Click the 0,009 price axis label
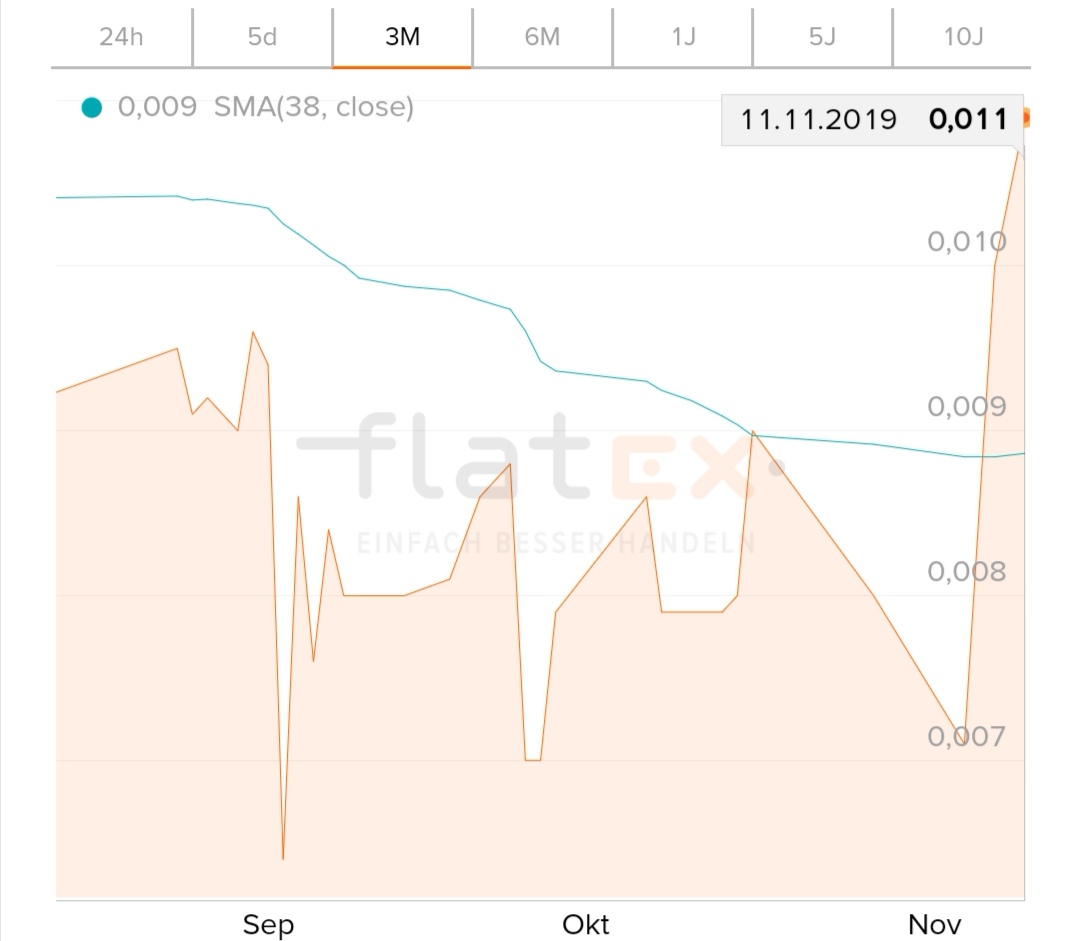Screen dimensions: 1080x941 click(967, 406)
